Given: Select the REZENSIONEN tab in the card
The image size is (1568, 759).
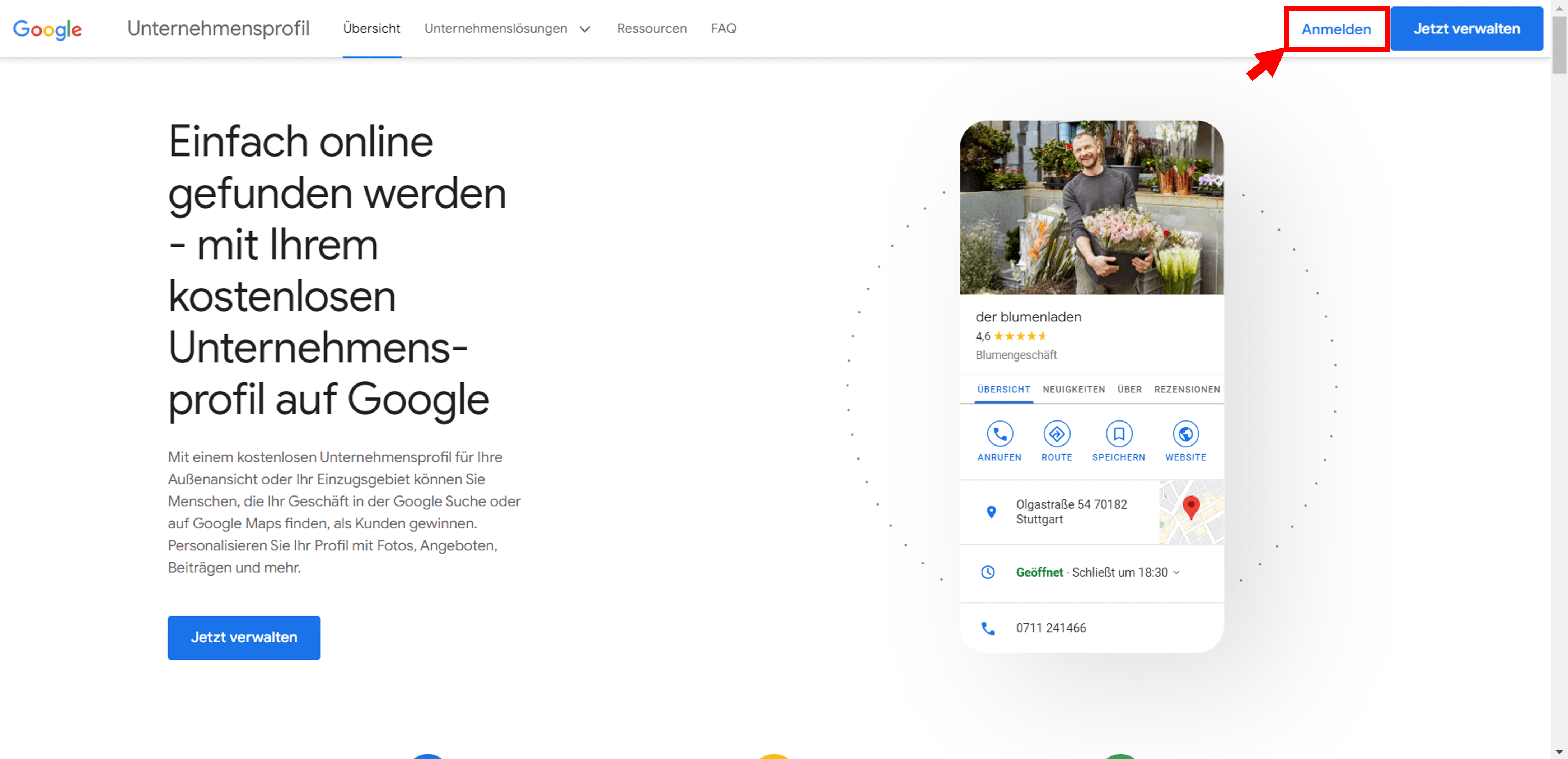Looking at the screenshot, I should [x=1186, y=389].
